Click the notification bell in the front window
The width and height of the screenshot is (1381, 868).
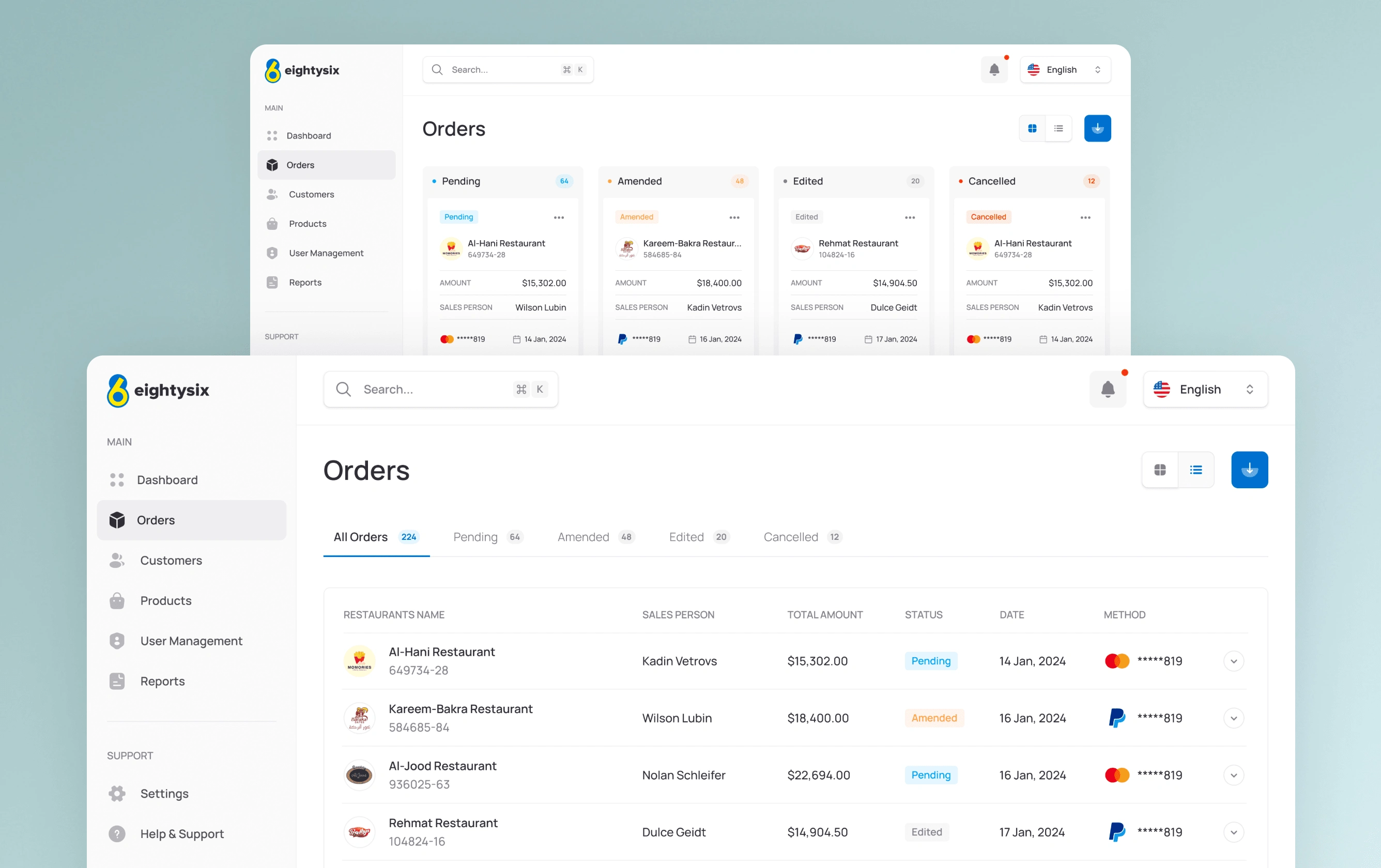(1108, 389)
